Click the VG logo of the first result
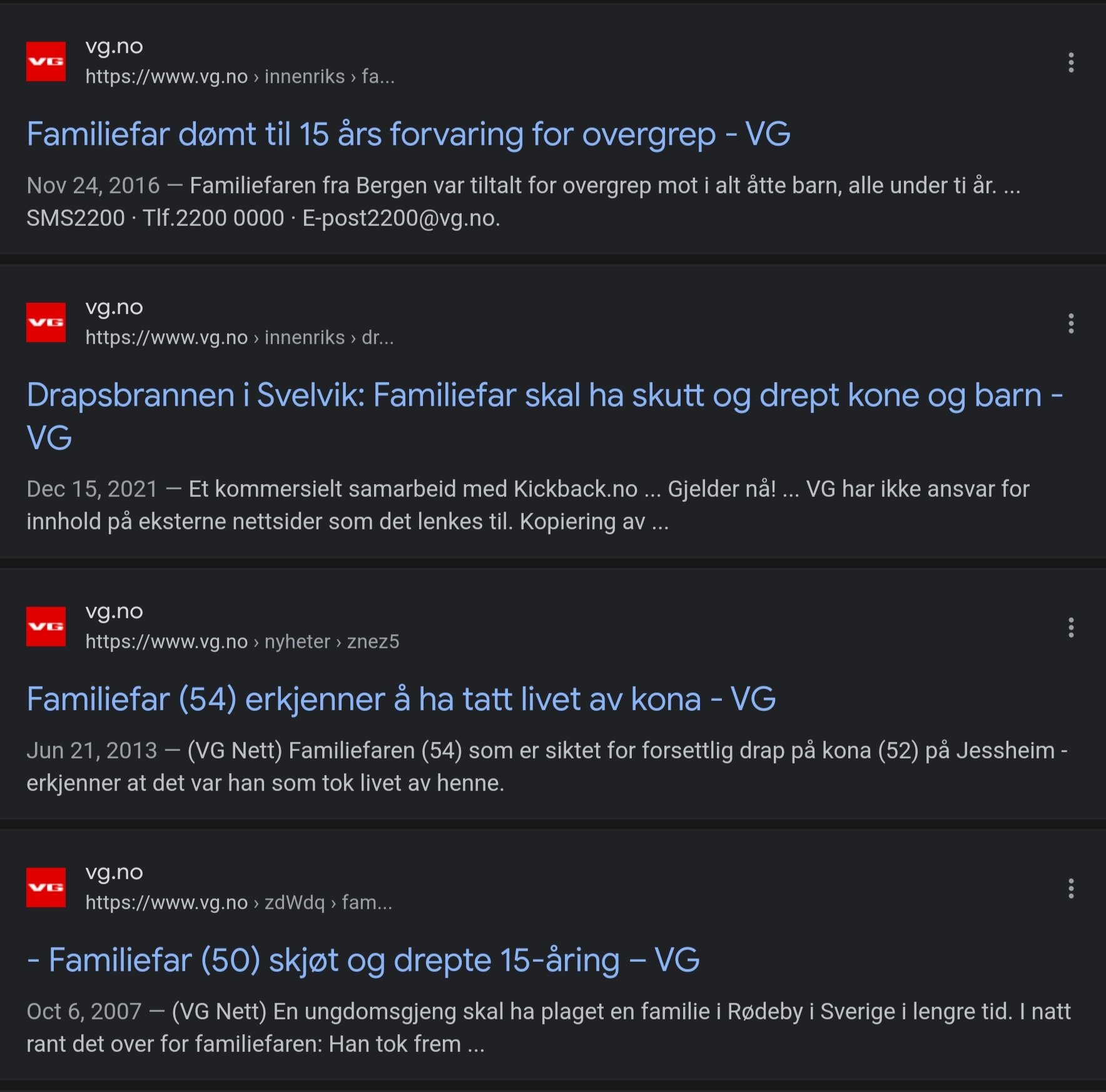This screenshot has height=1092, width=1106. (46, 61)
